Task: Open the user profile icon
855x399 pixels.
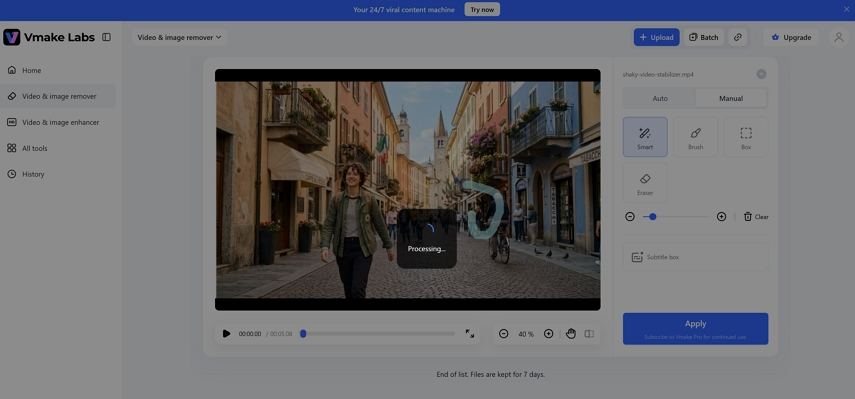Action: [838, 37]
